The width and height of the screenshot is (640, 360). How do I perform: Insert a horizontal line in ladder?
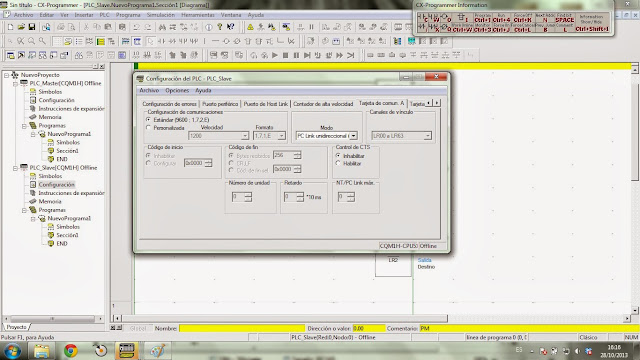point(216,41)
